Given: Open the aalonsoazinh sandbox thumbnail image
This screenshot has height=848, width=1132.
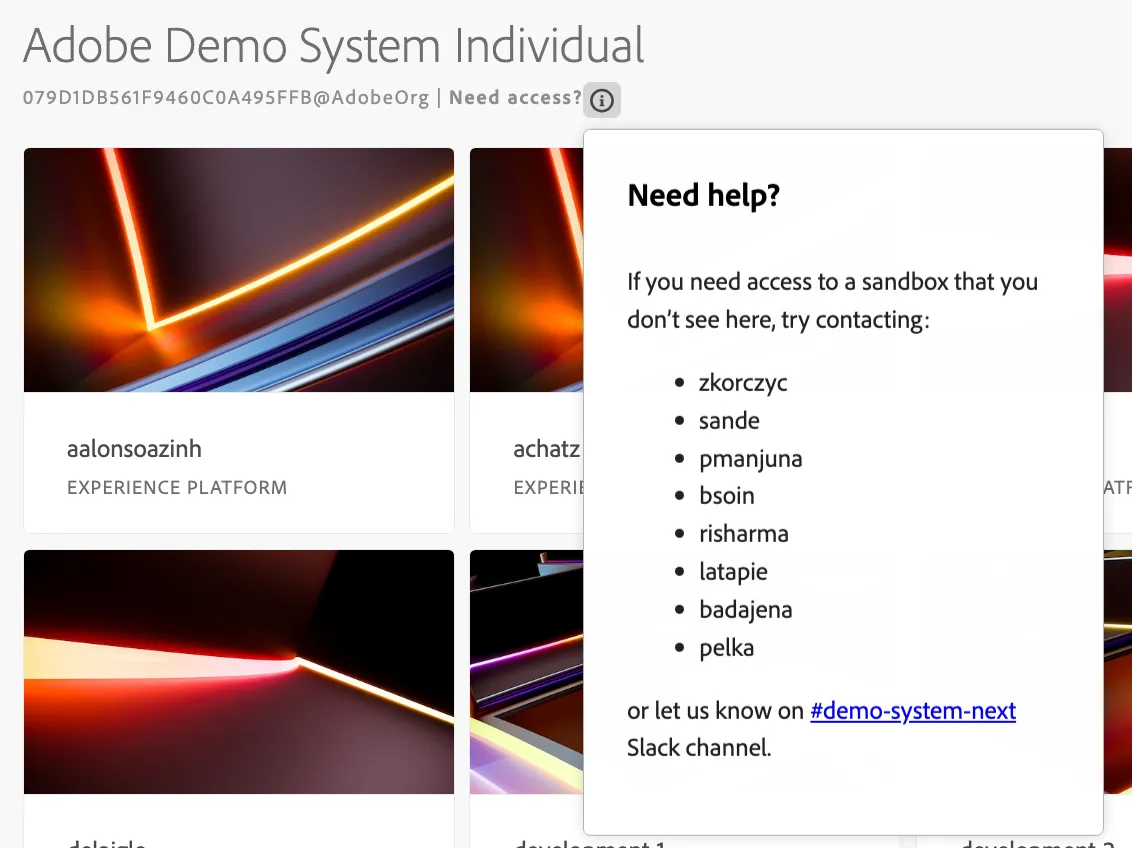Looking at the screenshot, I should click(x=239, y=270).
